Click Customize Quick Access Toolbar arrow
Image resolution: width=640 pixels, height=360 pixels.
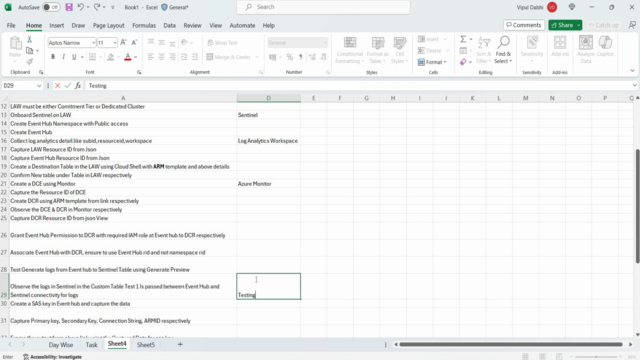point(113,7)
